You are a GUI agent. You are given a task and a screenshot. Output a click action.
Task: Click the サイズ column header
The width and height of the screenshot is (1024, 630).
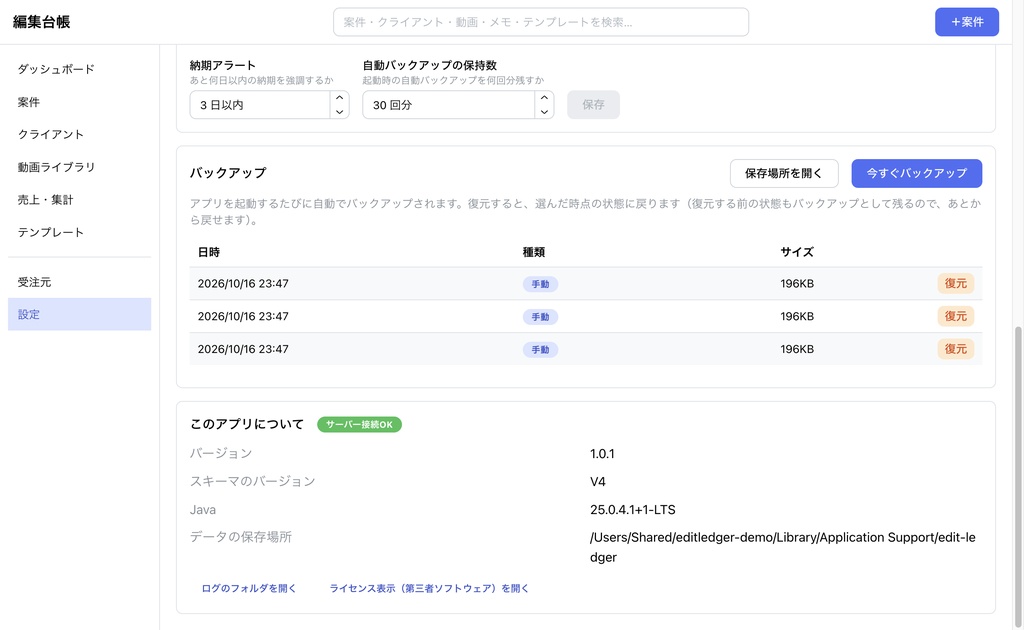pos(797,252)
